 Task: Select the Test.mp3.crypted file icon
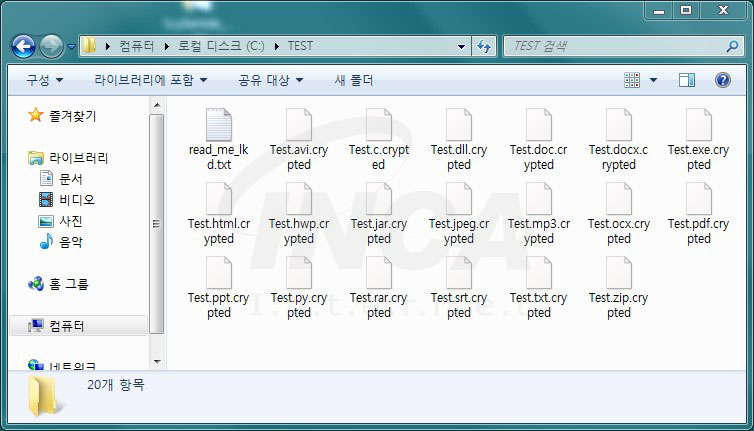click(x=539, y=199)
